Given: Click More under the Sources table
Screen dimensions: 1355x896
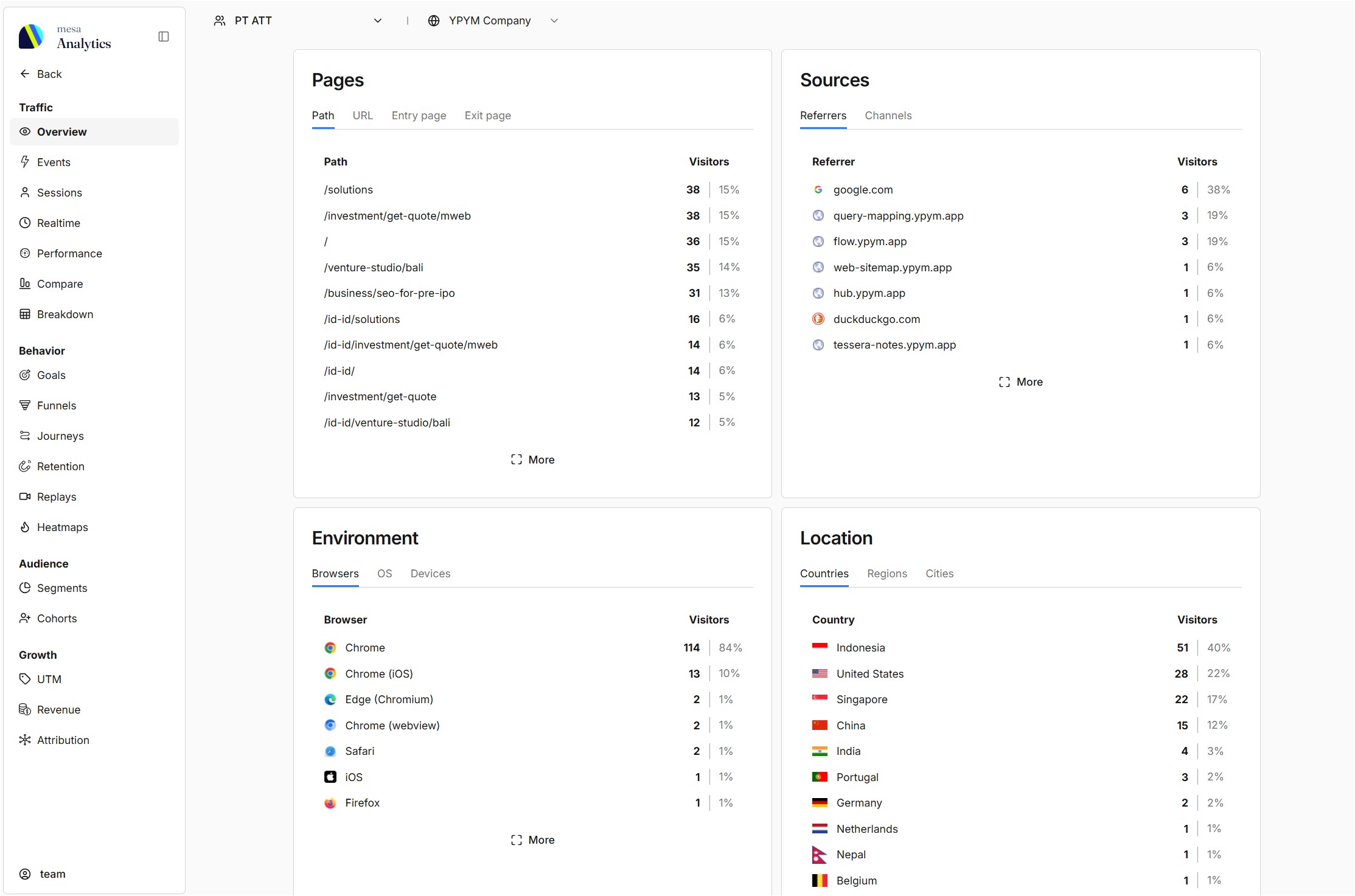Looking at the screenshot, I should (x=1020, y=382).
